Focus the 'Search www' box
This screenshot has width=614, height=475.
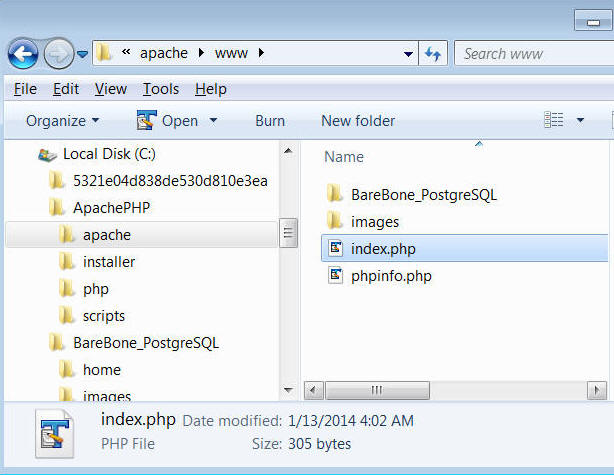(x=534, y=53)
